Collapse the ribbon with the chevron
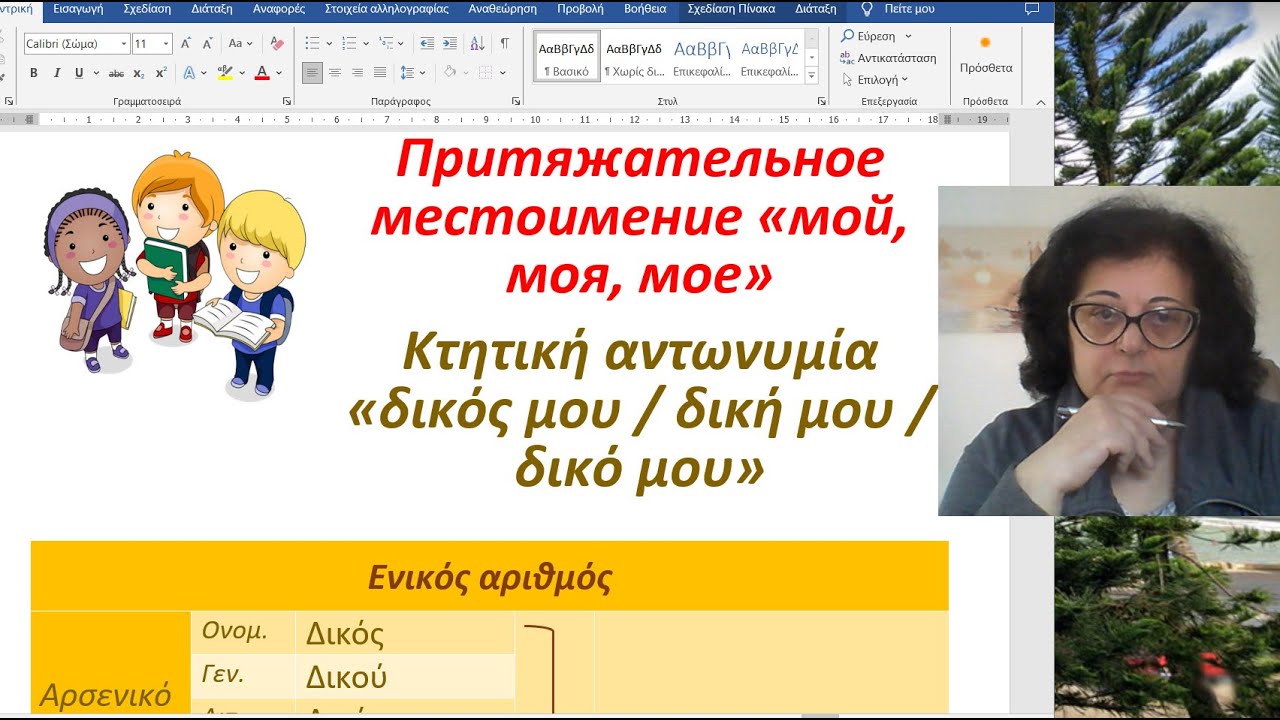Image resolution: width=1280 pixels, height=720 pixels. (1041, 102)
